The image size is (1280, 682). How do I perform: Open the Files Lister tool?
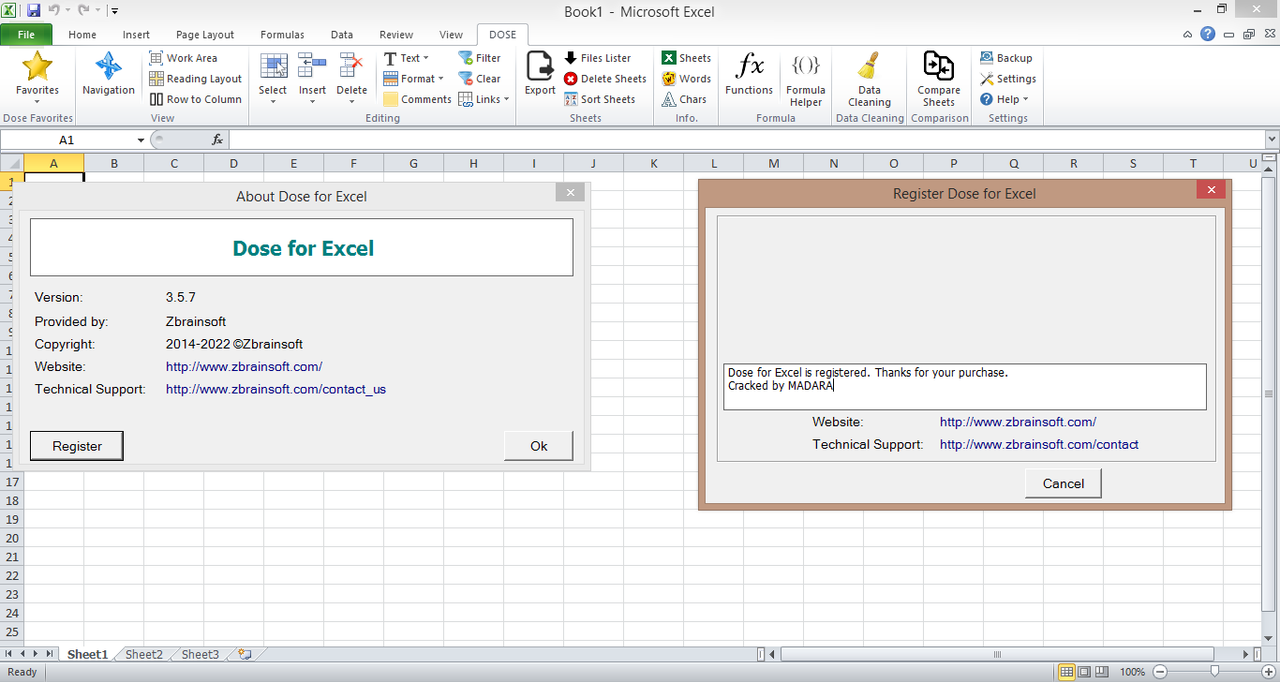click(598, 58)
